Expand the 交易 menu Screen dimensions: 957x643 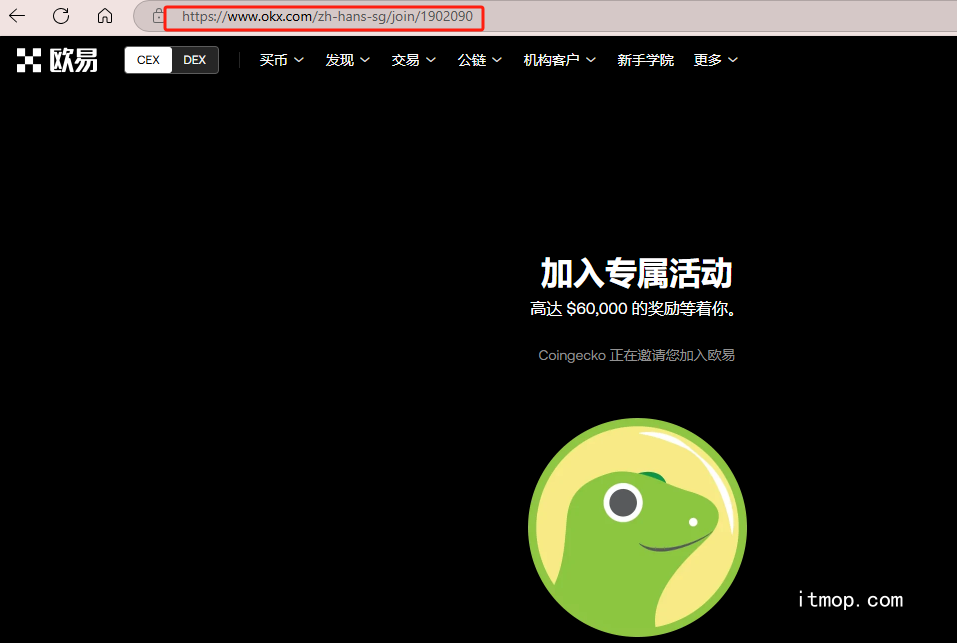pyautogui.click(x=413, y=60)
